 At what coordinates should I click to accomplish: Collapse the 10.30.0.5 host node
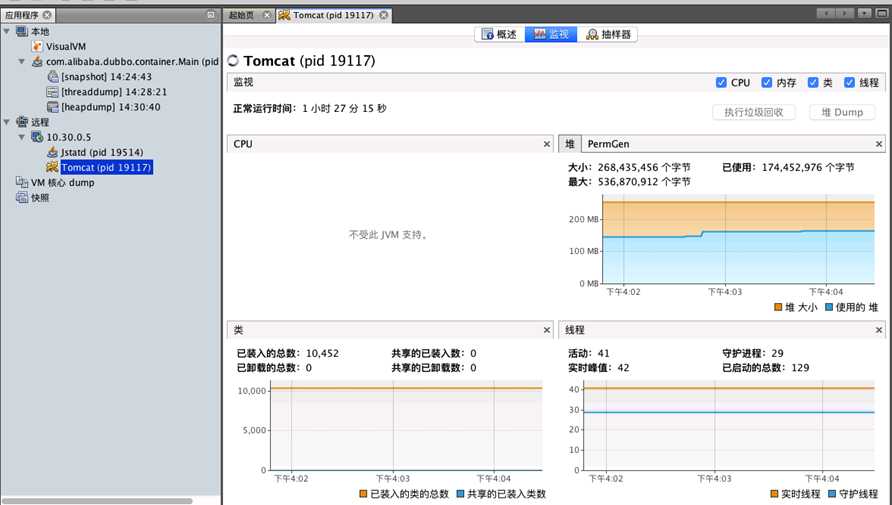pos(22,137)
